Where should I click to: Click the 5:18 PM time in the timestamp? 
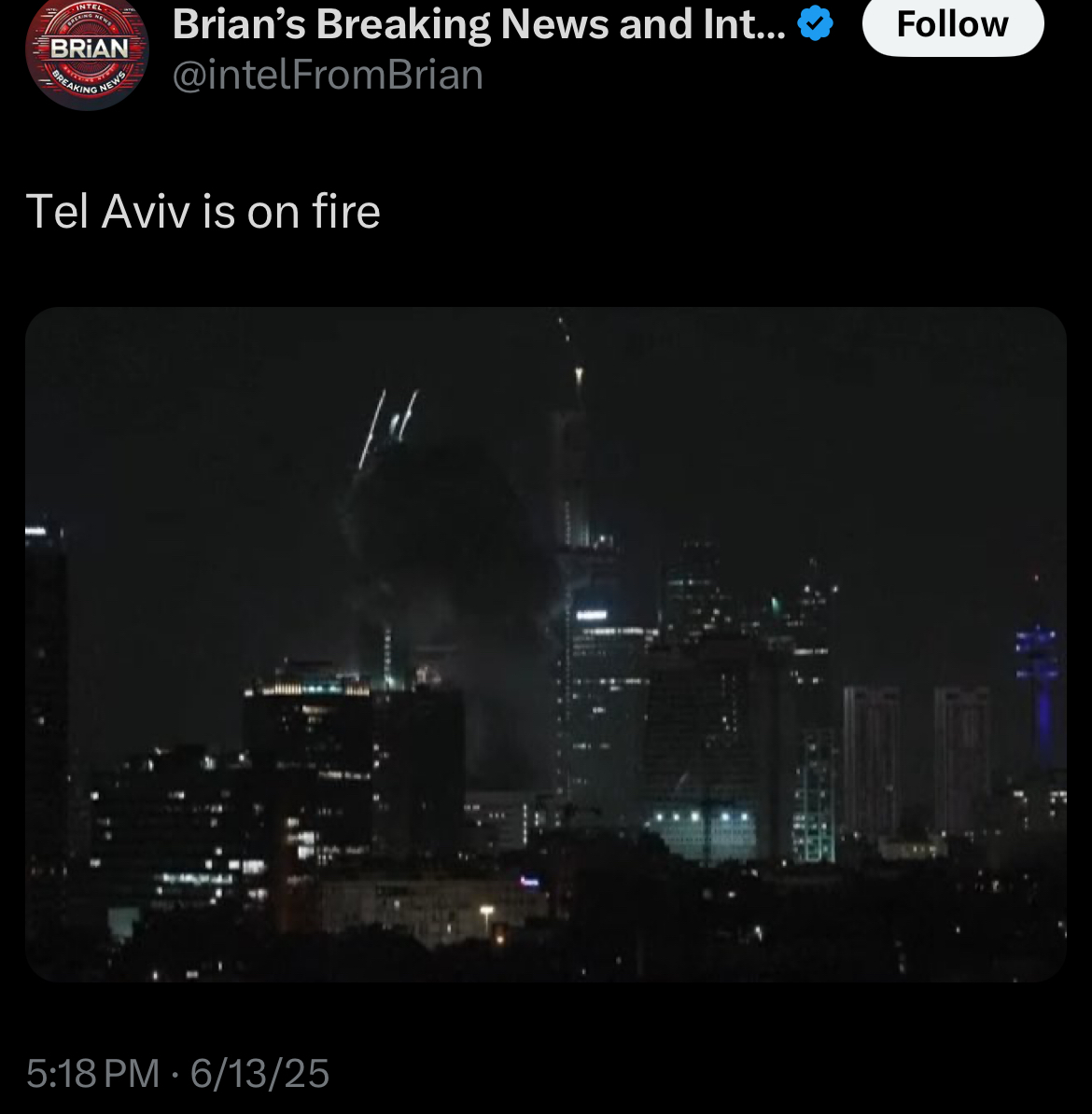pos(93,1073)
